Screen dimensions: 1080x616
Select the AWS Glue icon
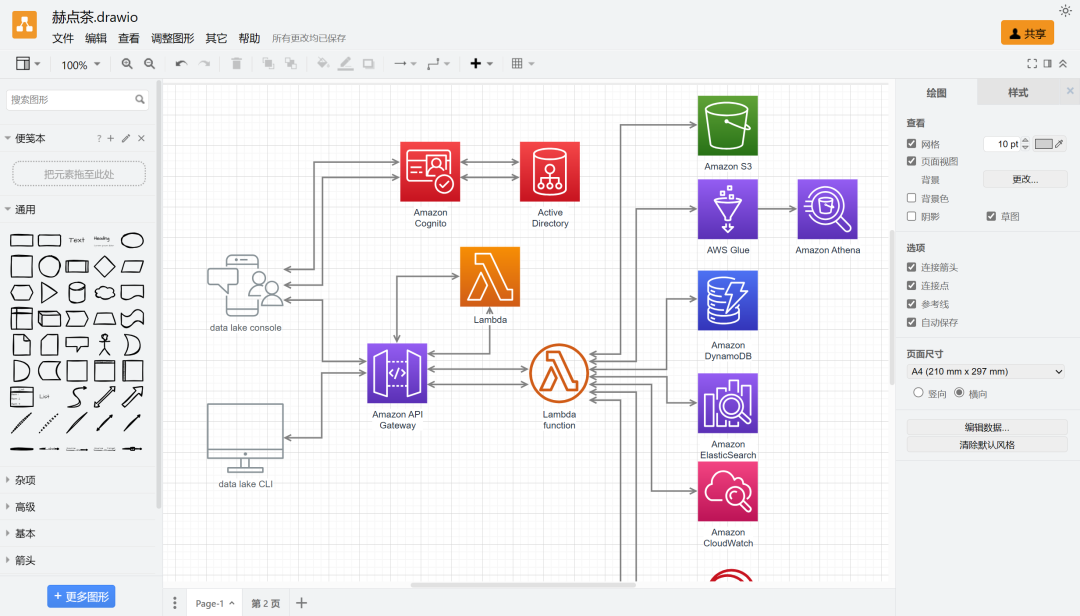coord(727,209)
